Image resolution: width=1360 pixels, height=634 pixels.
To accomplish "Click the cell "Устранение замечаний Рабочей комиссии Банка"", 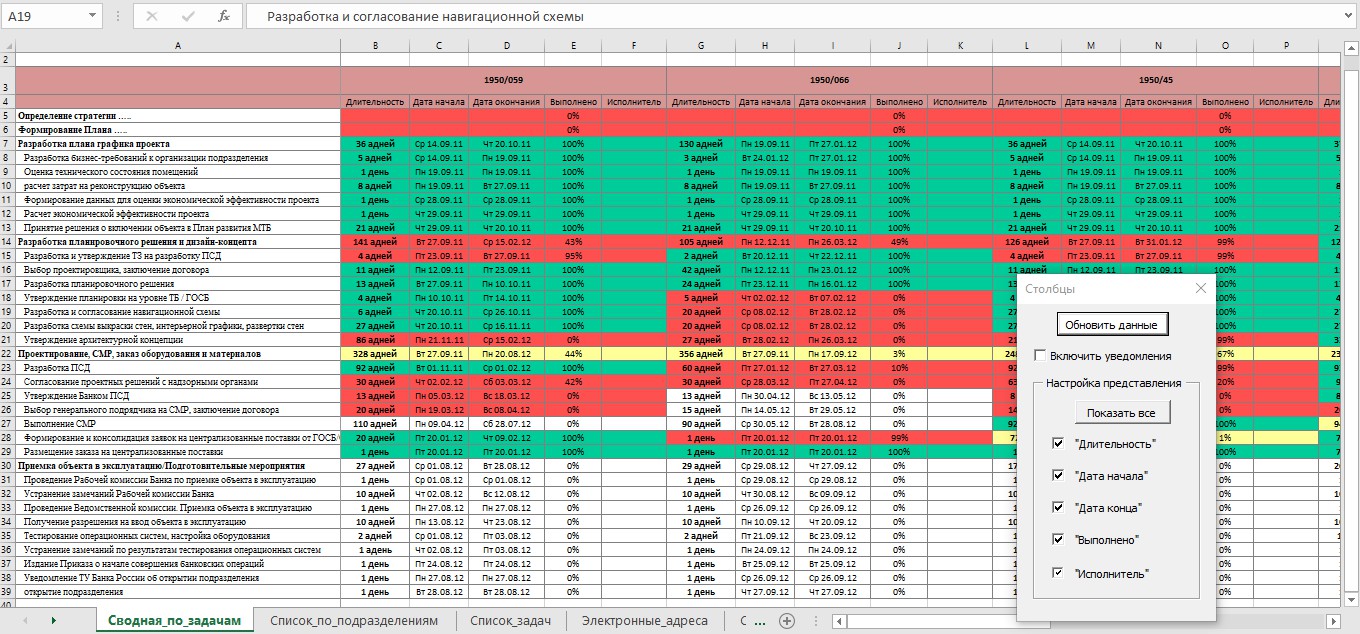I will coord(178,494).
